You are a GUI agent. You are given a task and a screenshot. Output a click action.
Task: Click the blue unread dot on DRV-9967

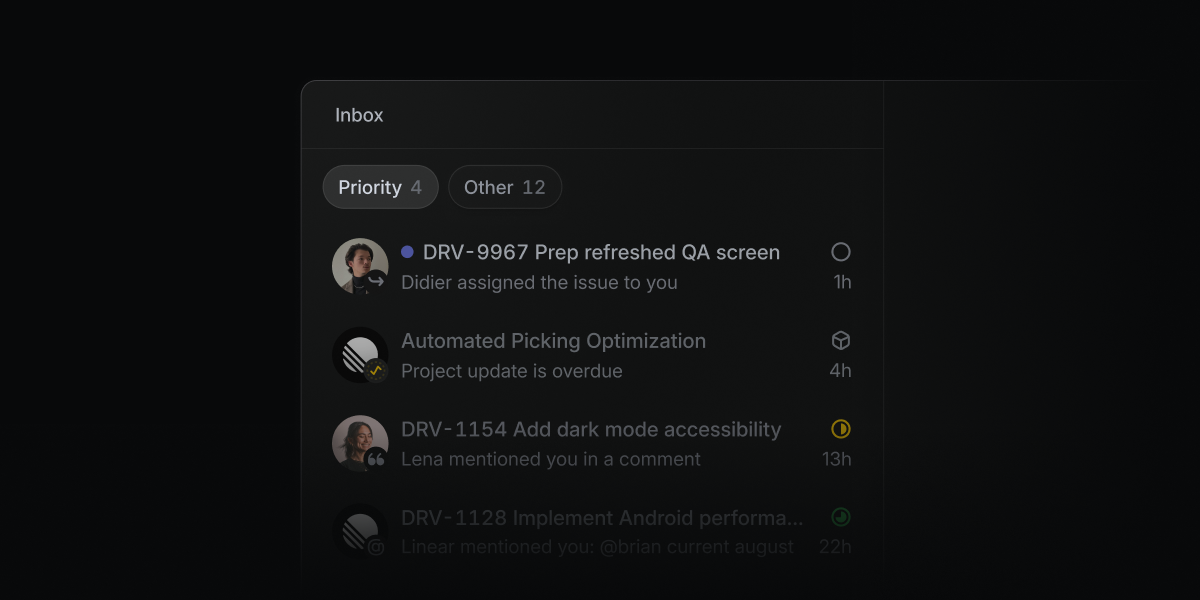(407, 252)
